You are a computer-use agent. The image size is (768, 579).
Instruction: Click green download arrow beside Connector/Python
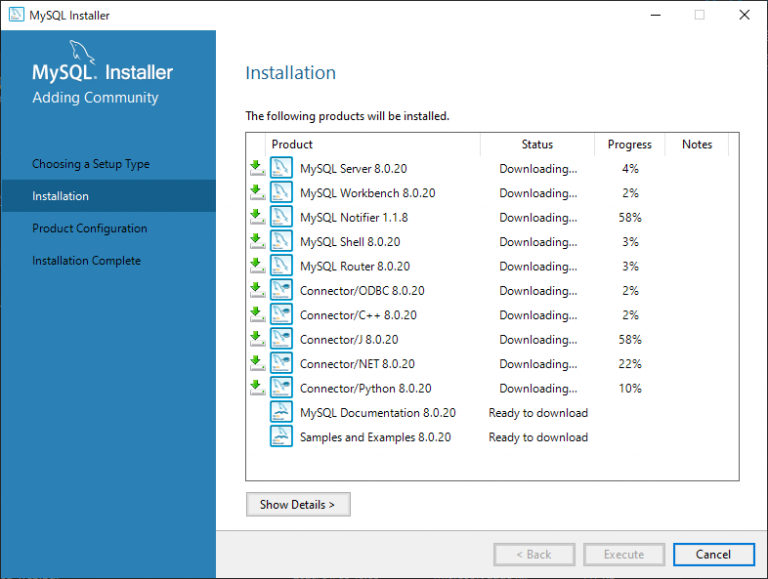pos(256,387)
